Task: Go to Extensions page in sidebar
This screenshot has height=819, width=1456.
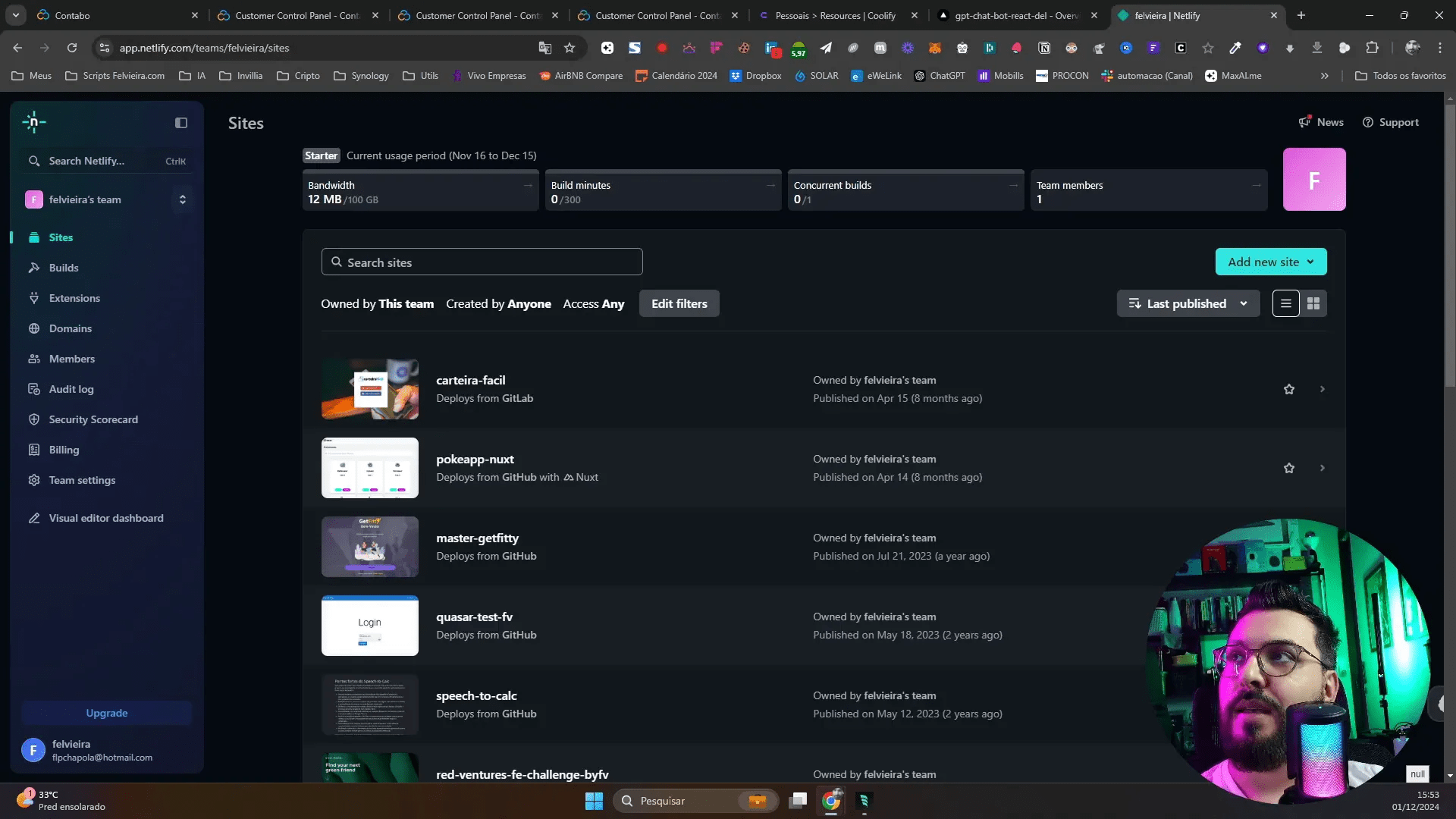Action: 74,298
